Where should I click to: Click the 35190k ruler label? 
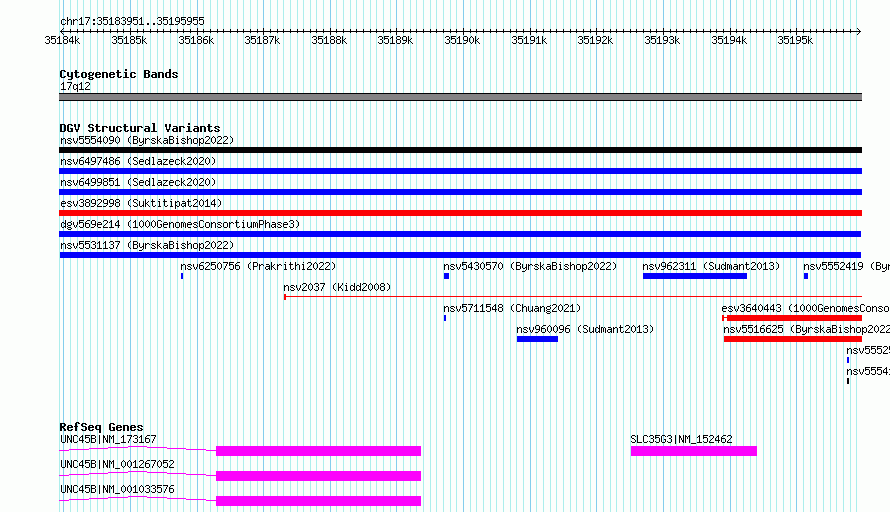click(462, 40)
